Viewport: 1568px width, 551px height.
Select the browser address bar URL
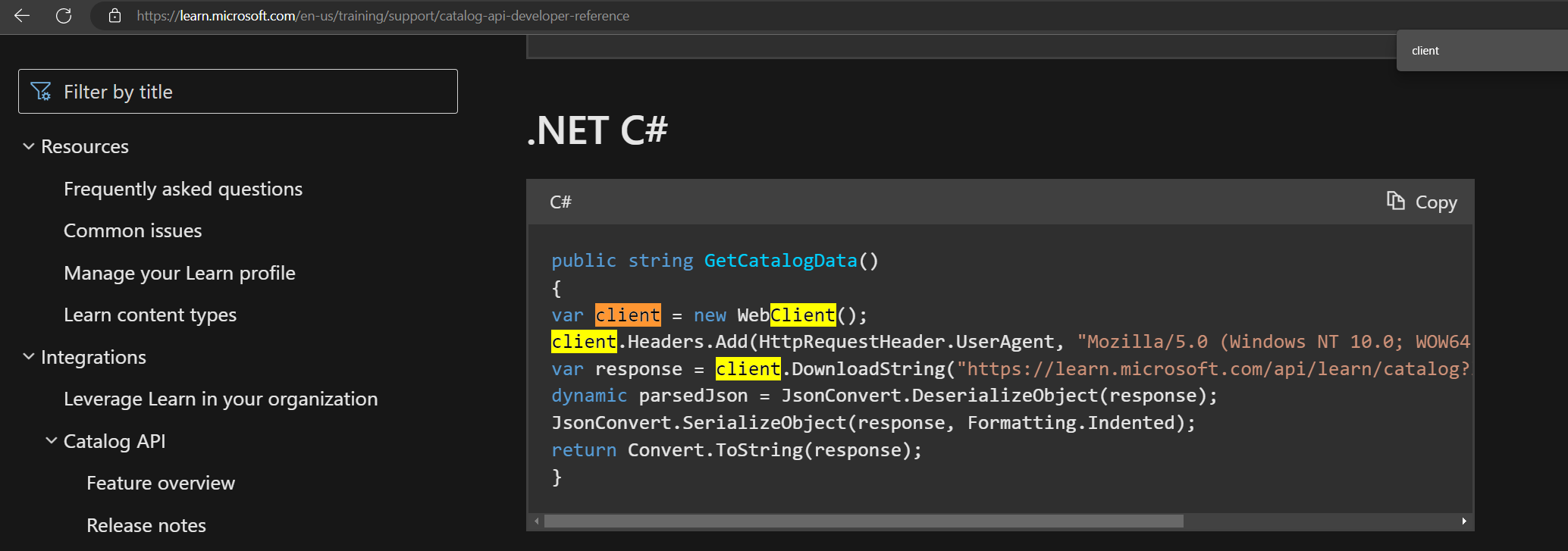tap(383, 16)
